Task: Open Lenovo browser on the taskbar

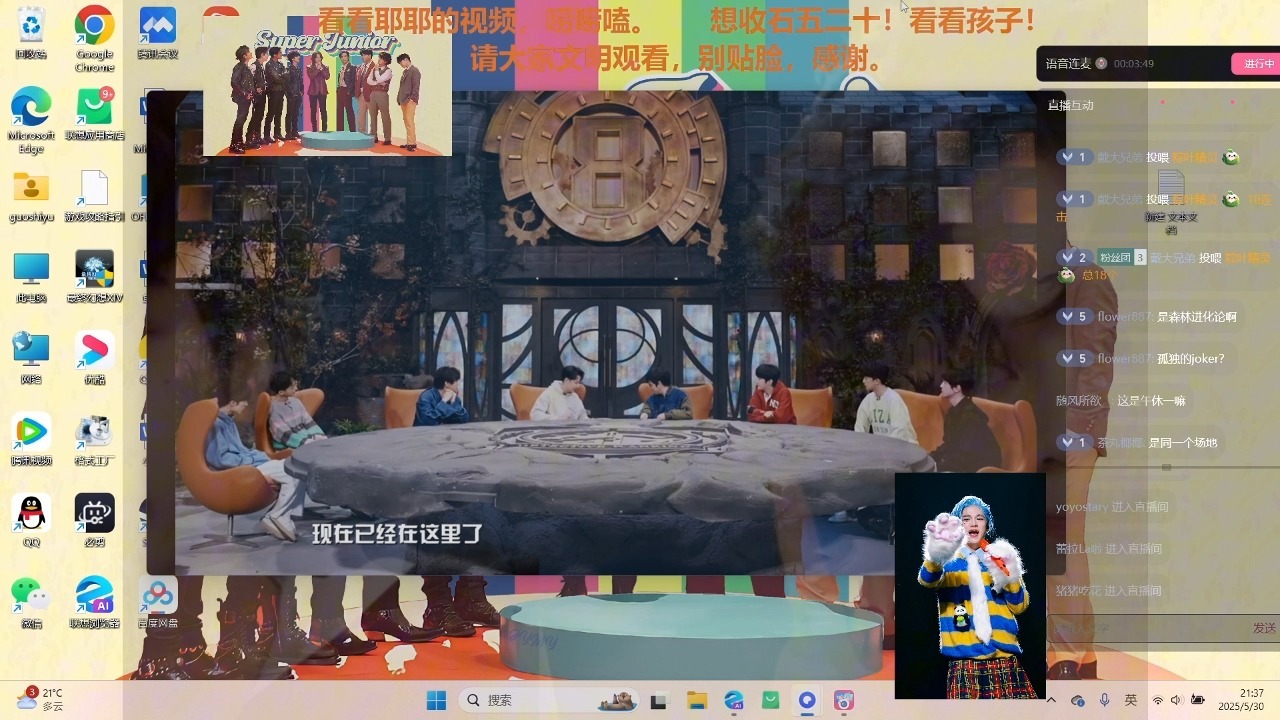Action: point(733,700)
